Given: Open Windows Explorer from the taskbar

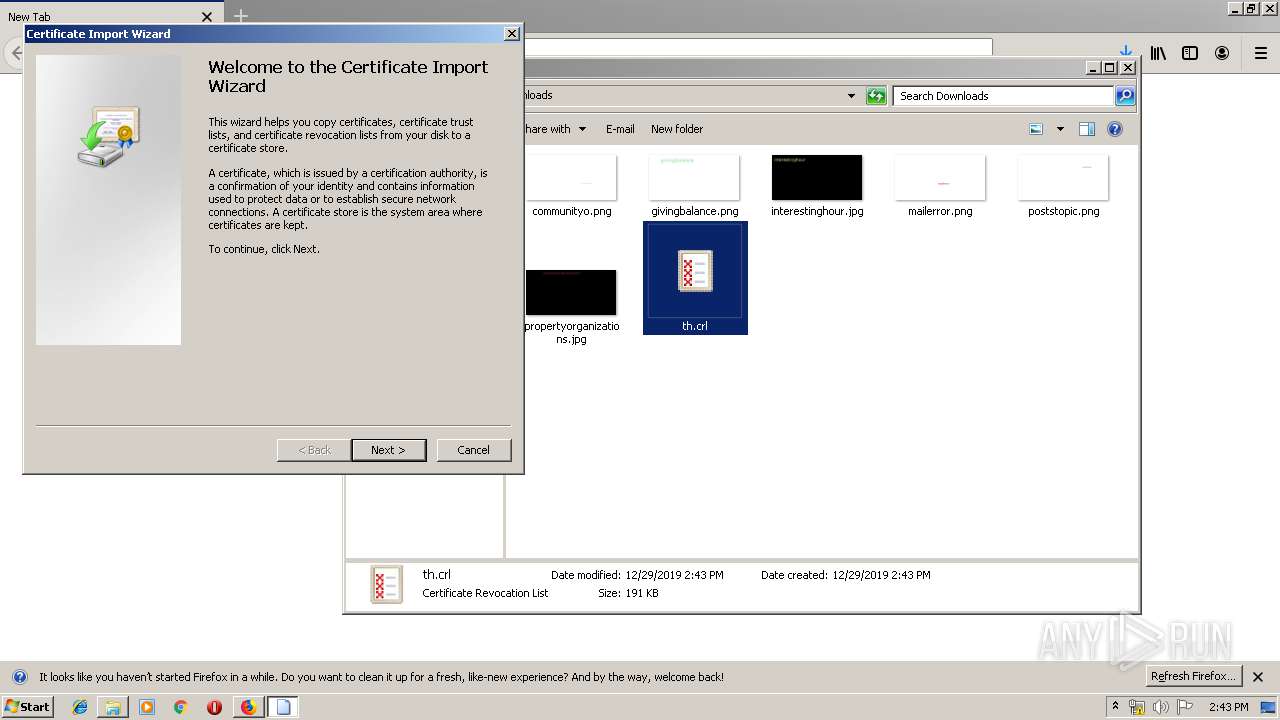Looking at the screenshot, I should (113, 707).
